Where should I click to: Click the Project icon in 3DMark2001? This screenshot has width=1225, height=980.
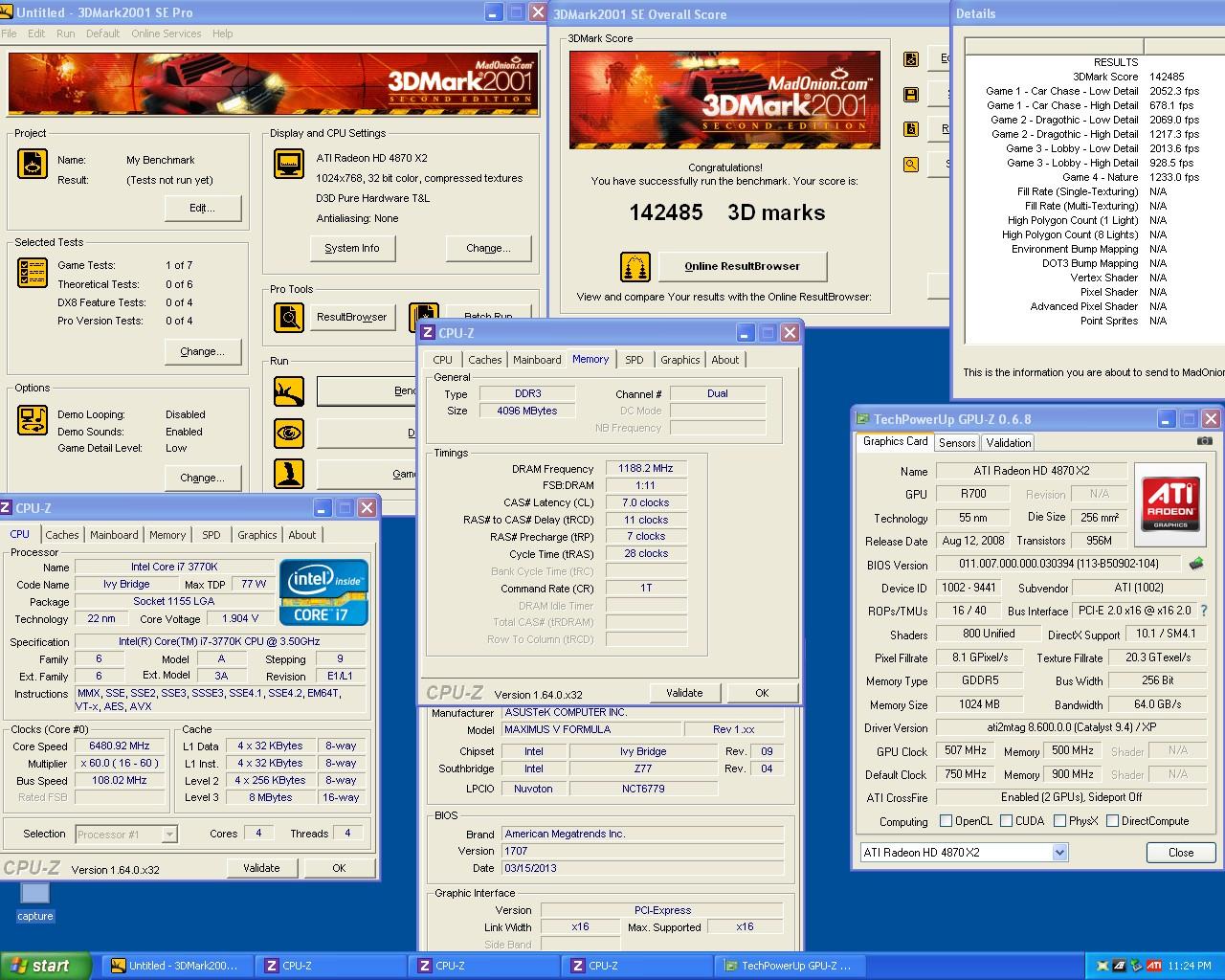pyautogui.click(x=33, y=164)
